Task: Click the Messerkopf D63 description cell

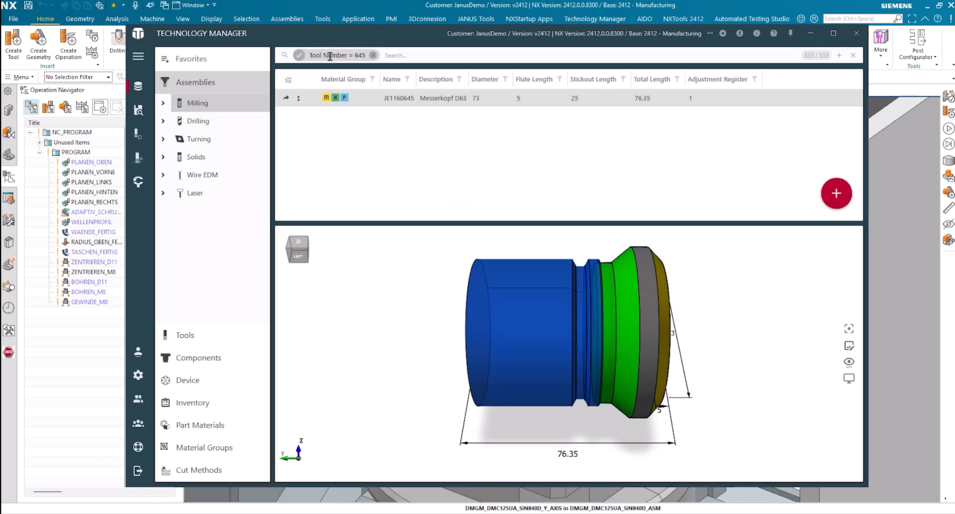Action: point(443,98)
